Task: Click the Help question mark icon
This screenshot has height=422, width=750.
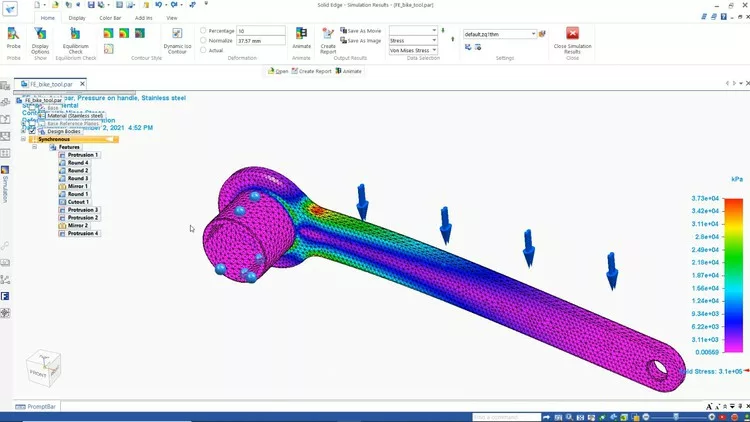Action: [724, 17]
